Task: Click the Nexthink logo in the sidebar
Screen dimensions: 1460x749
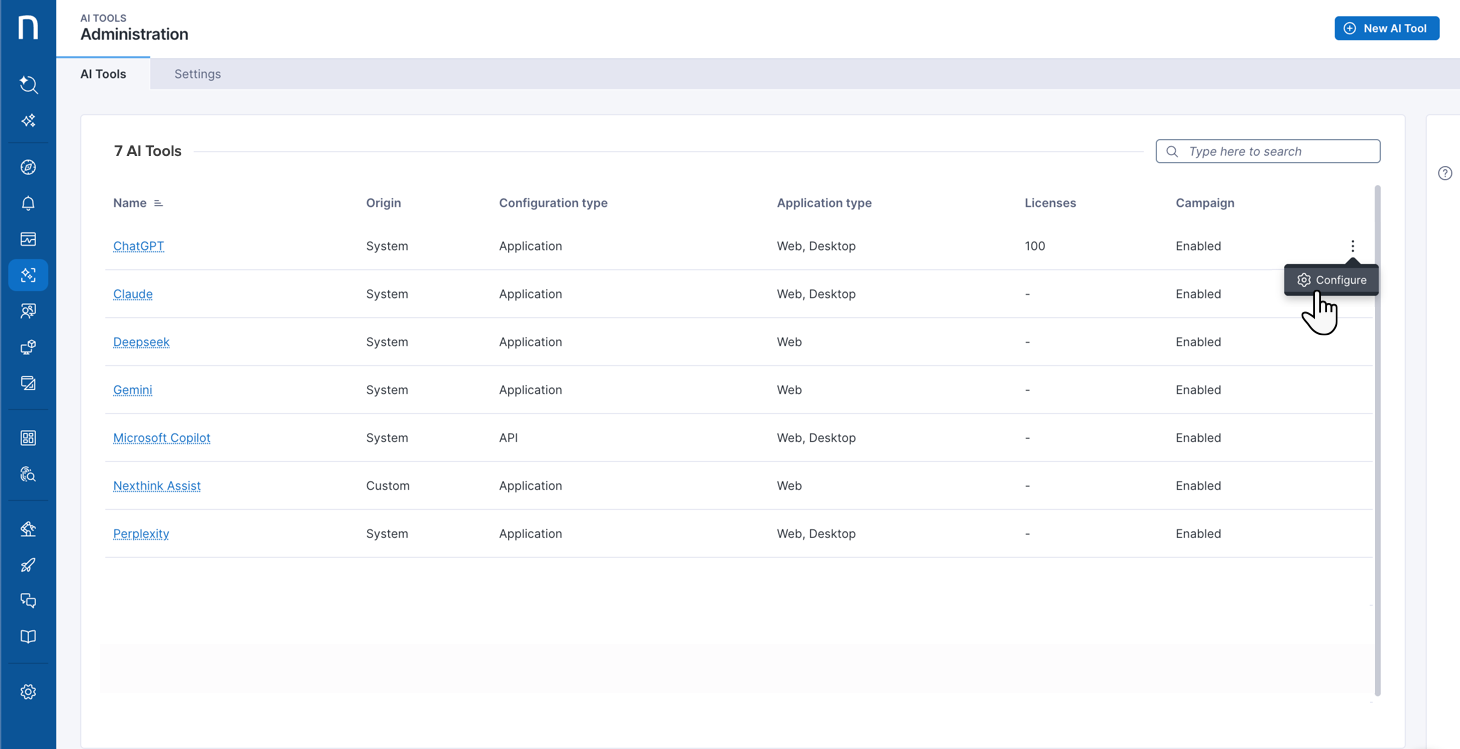Action: pos(28,27)
